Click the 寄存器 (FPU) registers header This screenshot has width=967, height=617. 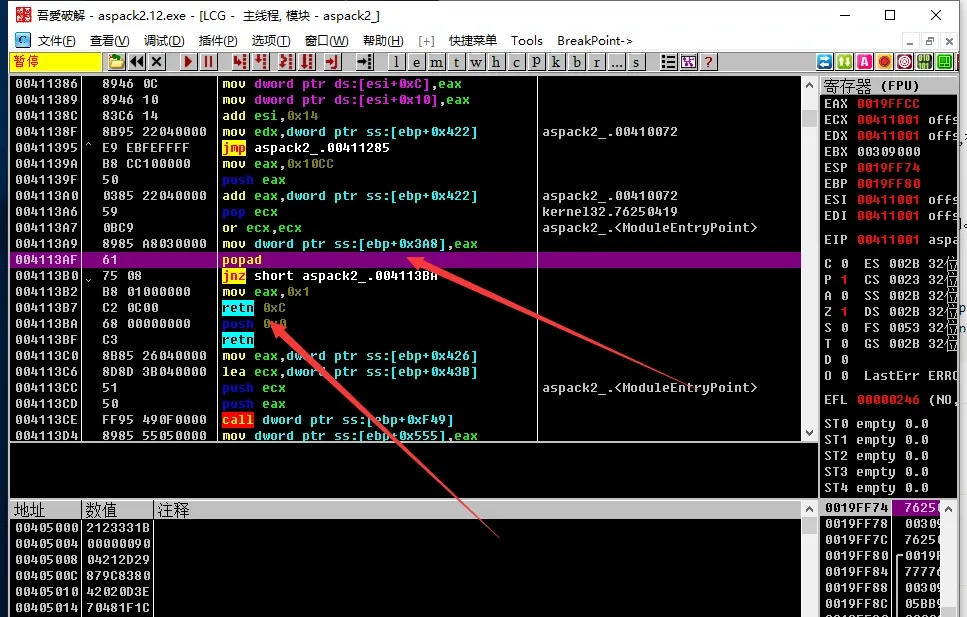point(889,86)
